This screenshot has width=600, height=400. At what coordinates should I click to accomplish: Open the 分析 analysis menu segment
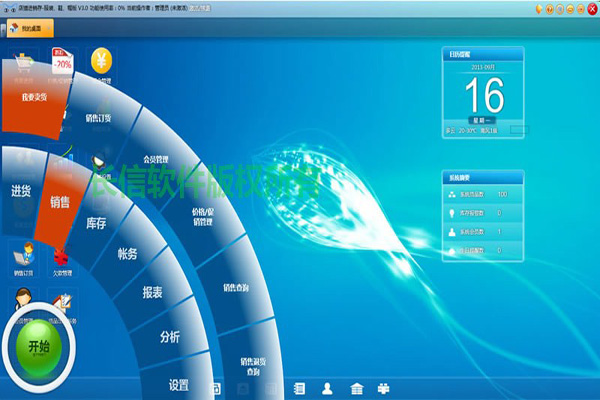tap(170, 337)
